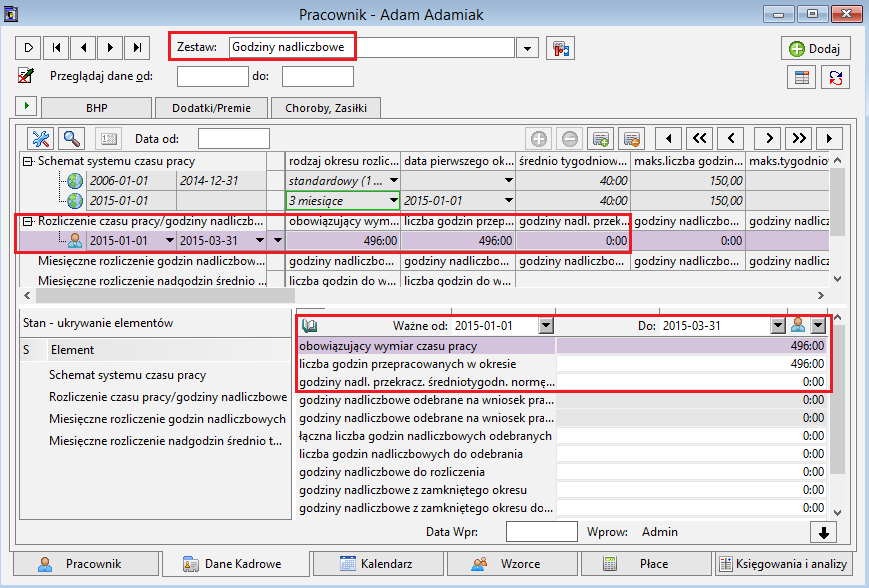The height and width of the screenshot is (588, 869).
Task: Open the Ważne od date dropdown arrow
Action: 546,326
